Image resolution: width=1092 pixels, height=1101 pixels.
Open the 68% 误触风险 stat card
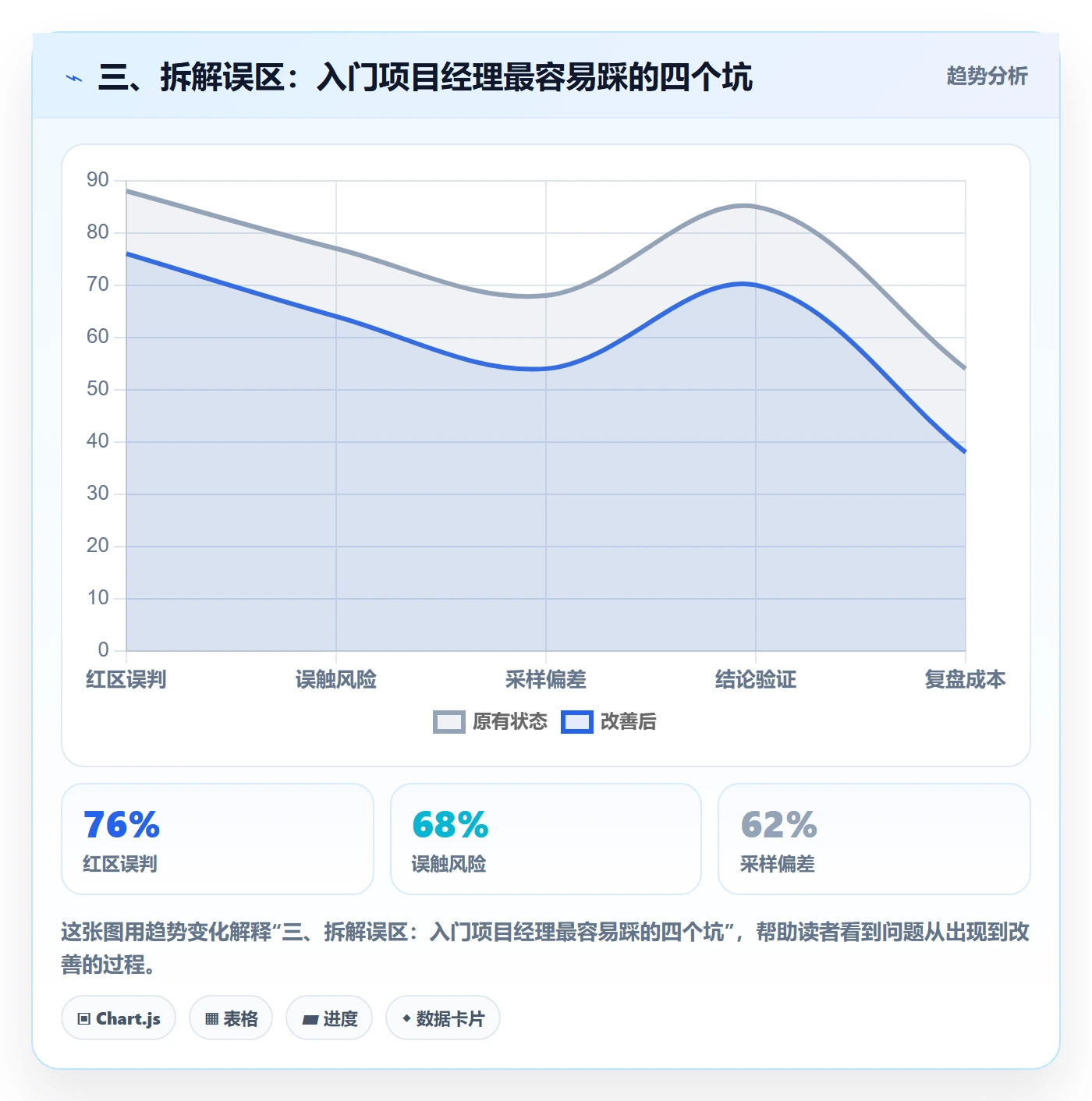click(546, 839)
